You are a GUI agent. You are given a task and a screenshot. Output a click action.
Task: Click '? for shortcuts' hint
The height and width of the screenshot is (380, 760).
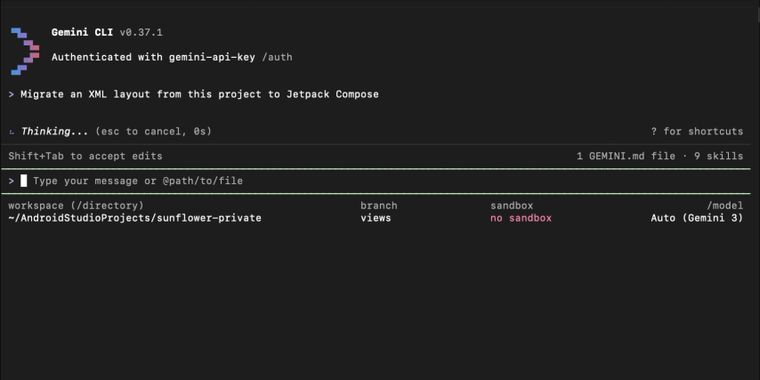tap(697, 131)
